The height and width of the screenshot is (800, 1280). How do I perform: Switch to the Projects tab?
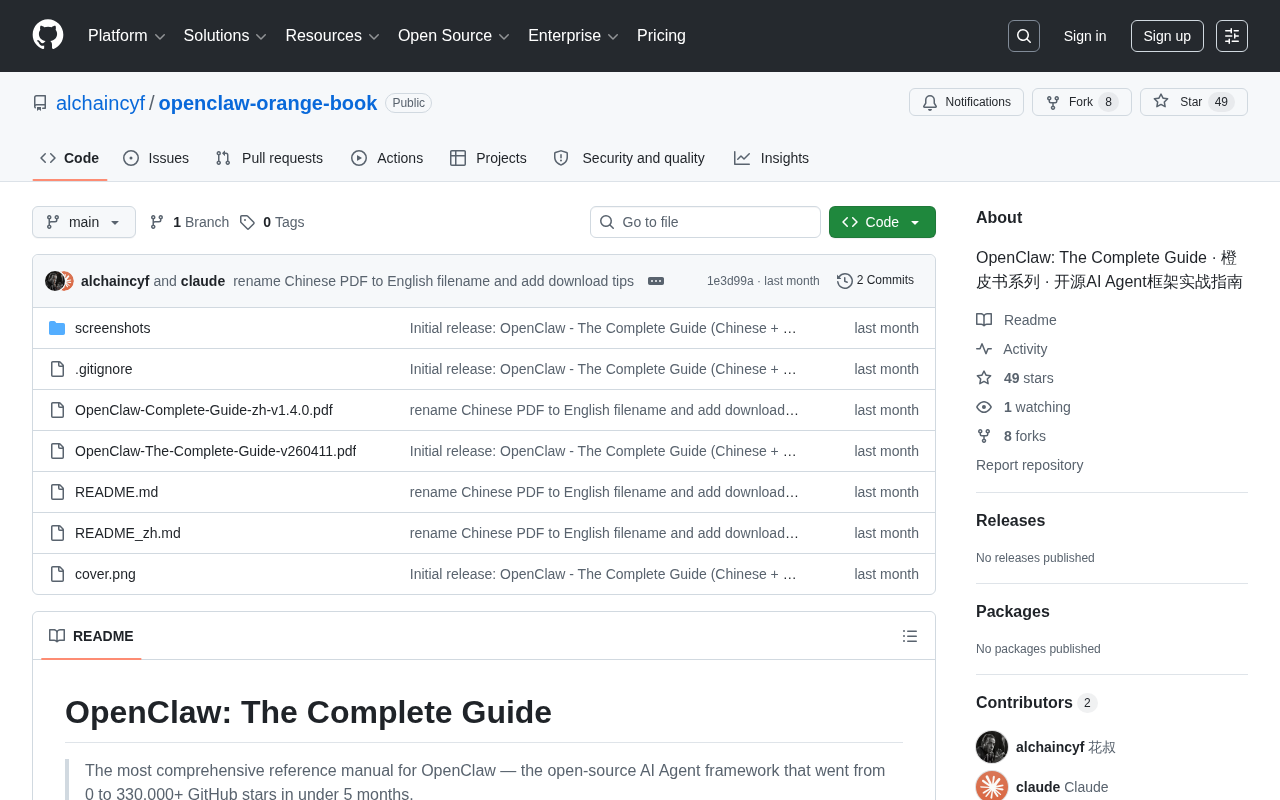click(488, 158)
